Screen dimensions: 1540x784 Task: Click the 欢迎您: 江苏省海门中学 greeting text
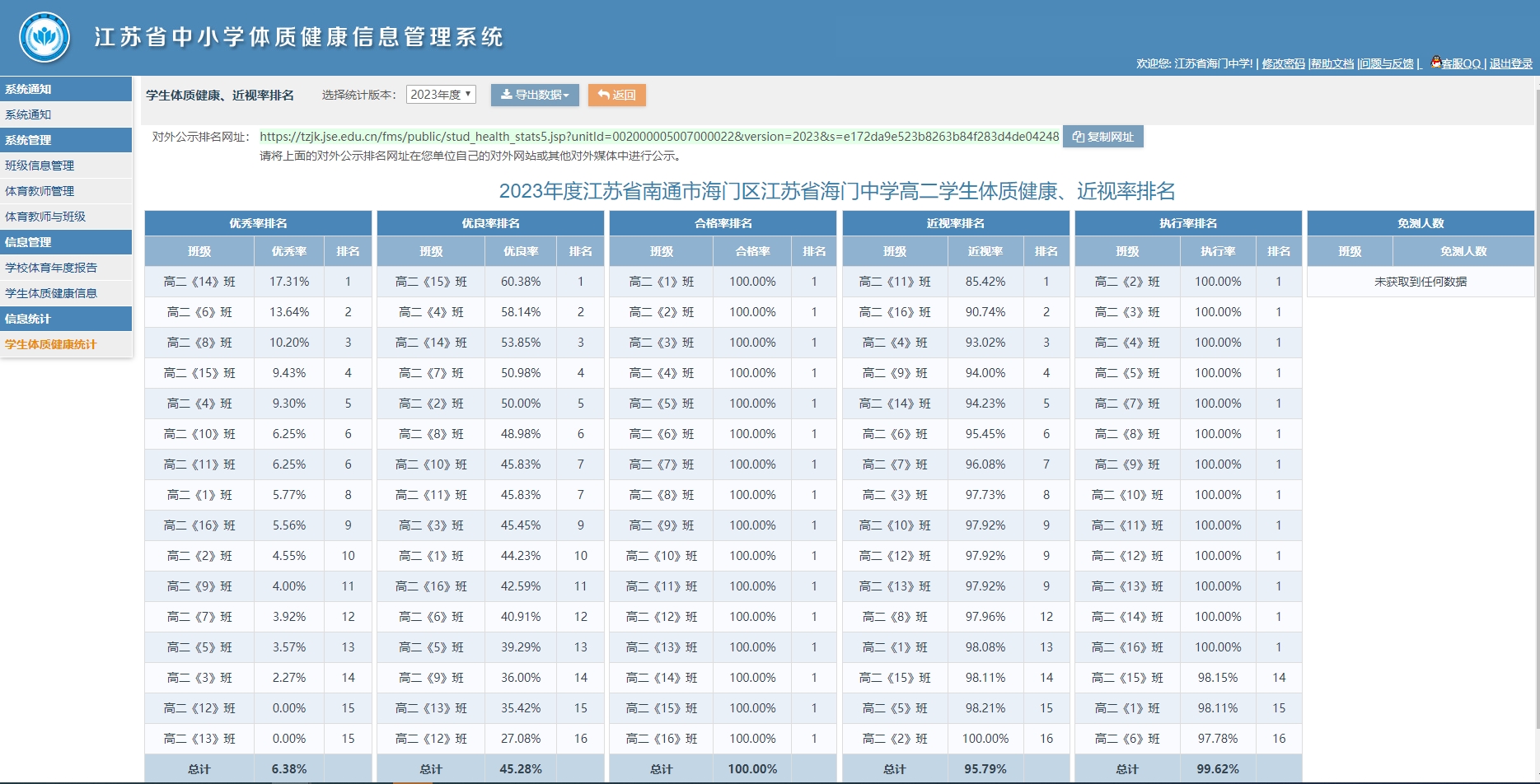[x=1194, y=63]
